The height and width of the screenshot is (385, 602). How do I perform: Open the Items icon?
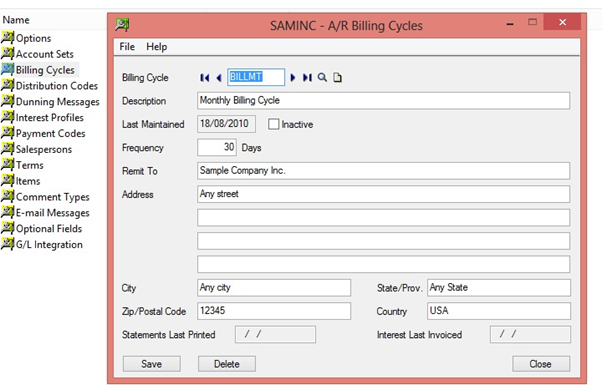point(7,180)
